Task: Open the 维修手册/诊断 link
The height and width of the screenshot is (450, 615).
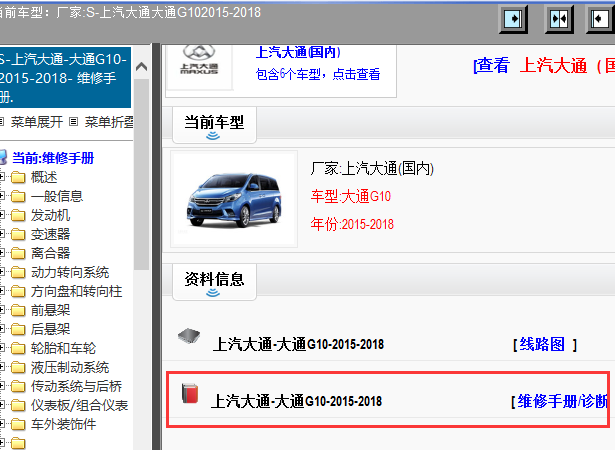Action: [x=563, y=401]
